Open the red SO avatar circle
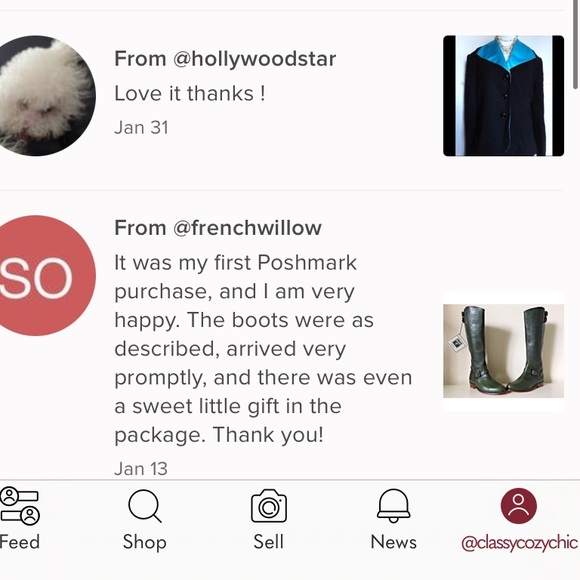580x580 pixels. (x=46, y=276)
